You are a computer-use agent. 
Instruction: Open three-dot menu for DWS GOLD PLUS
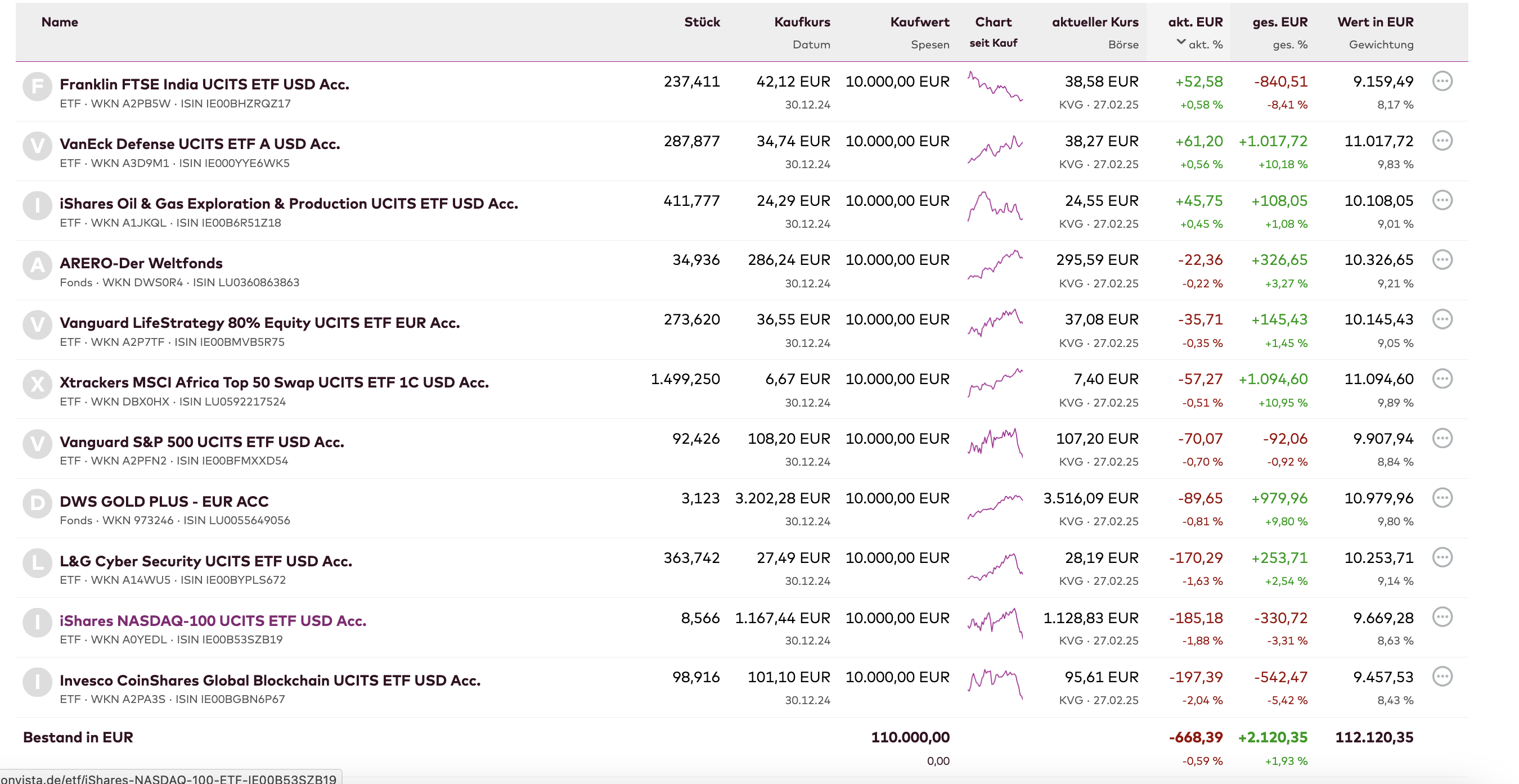(1442, 498)
